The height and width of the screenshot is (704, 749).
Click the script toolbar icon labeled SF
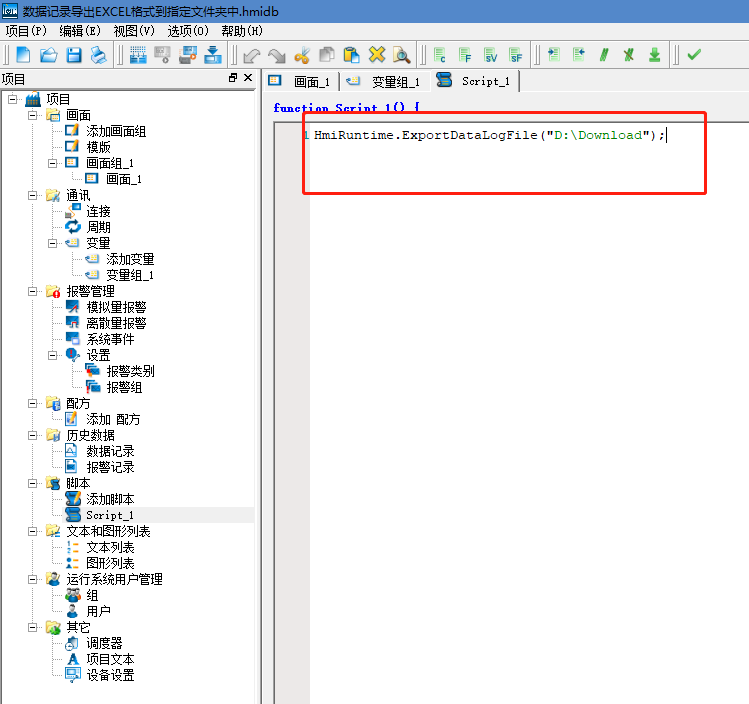point(515,55)
